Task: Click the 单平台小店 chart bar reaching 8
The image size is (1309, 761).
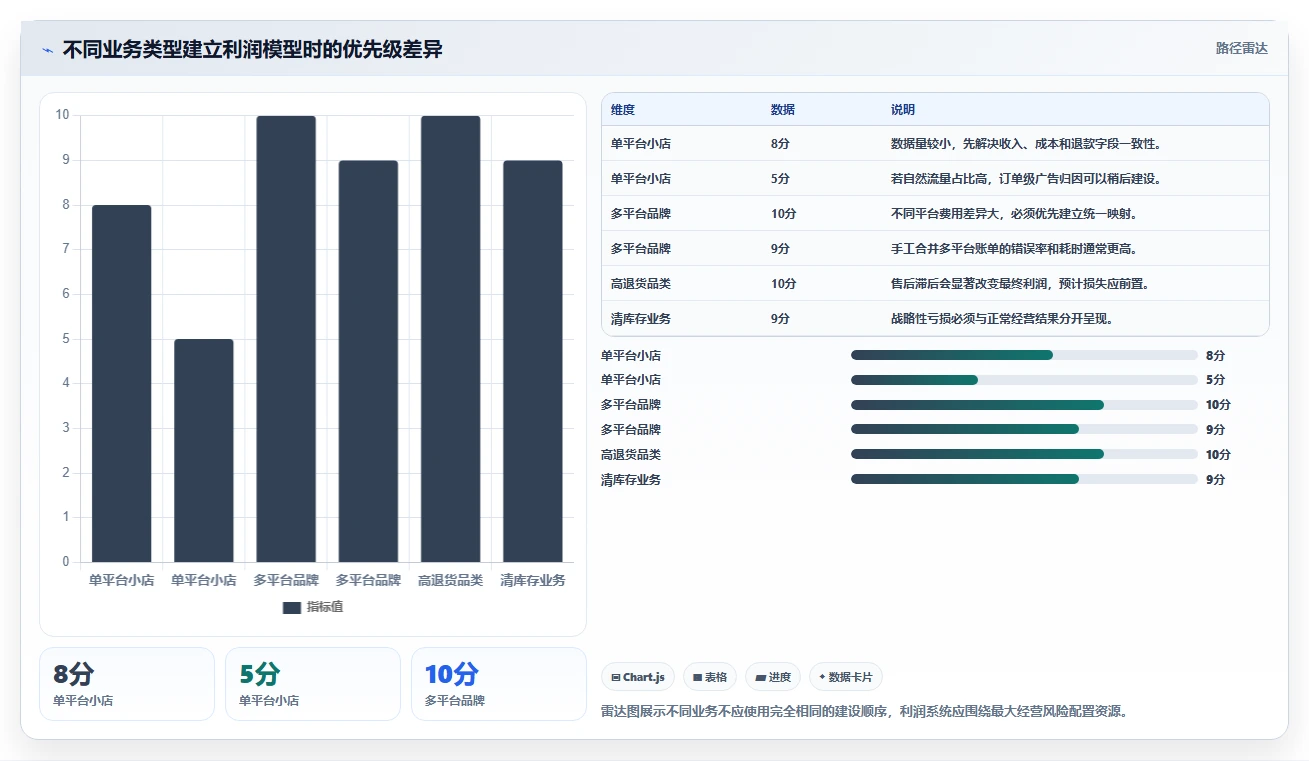Action: (x=122, y=383)
